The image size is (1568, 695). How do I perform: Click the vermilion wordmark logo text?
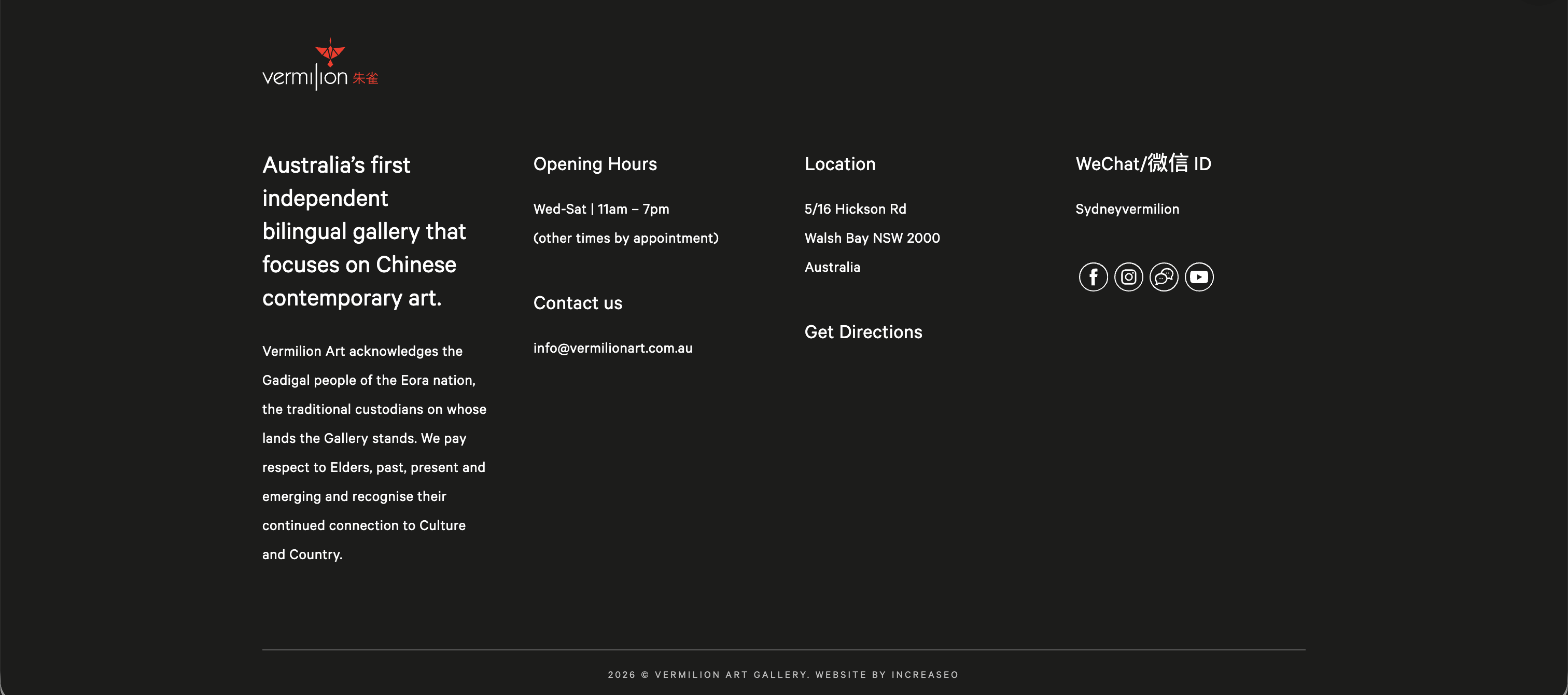(x=304, y=78)
